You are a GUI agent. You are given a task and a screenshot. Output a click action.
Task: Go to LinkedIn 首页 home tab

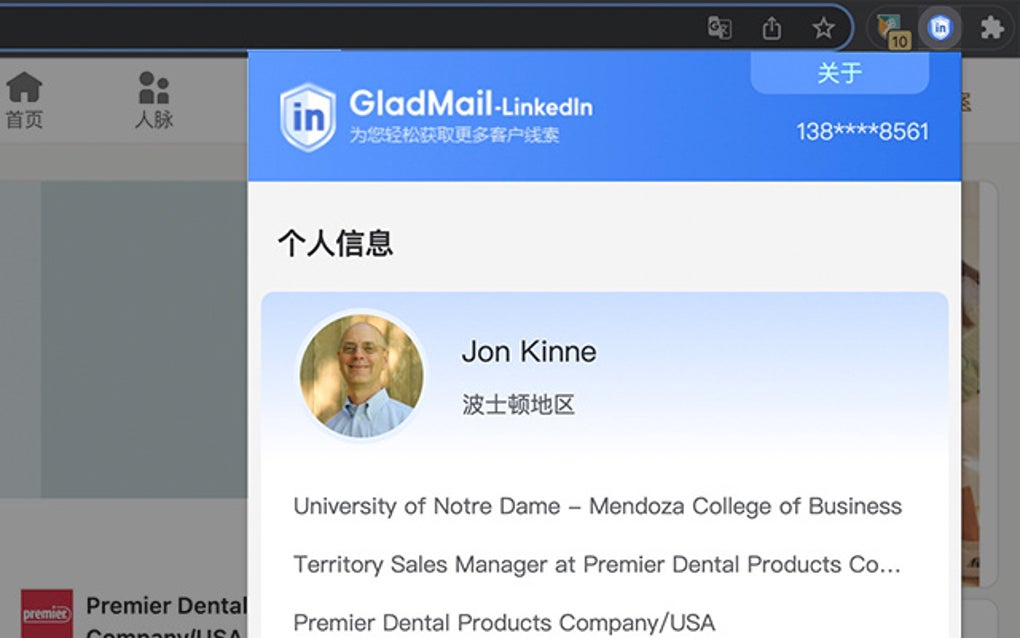pyautogui.click(x=24, y=101)
